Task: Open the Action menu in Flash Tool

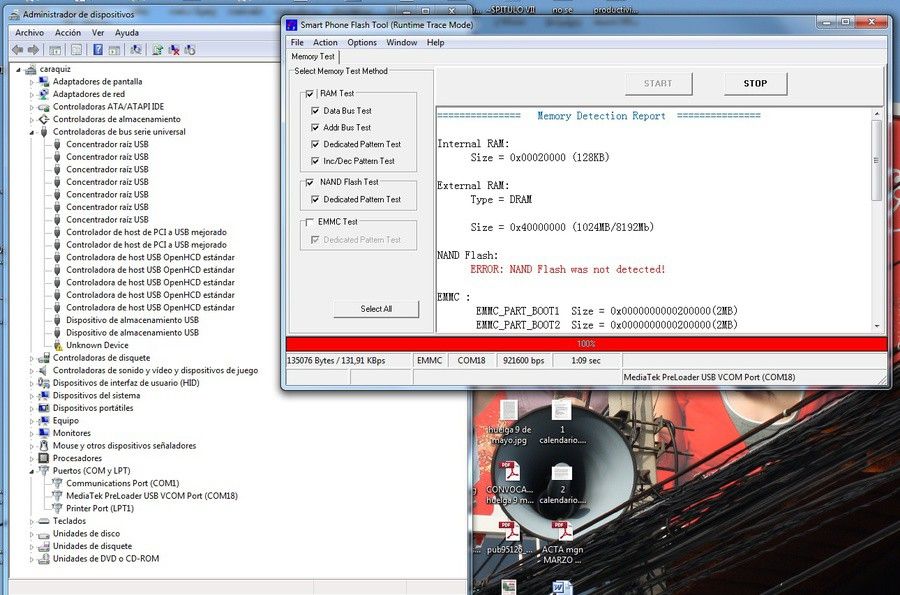Action: pos(325,42)
